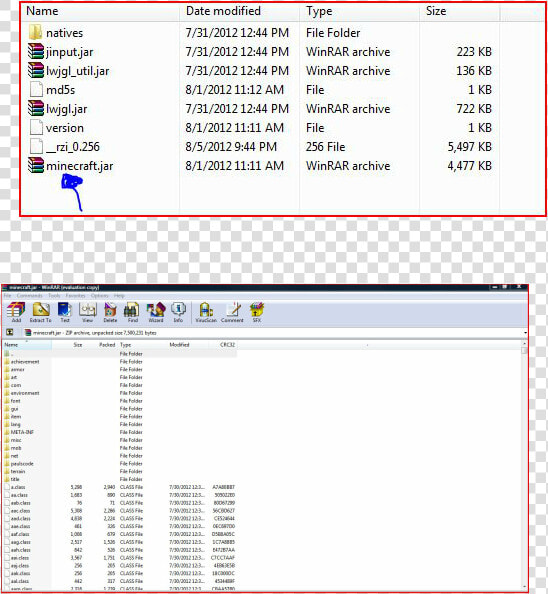
Task: Click the Test archive toolbar icon
Action: [65, 310]
